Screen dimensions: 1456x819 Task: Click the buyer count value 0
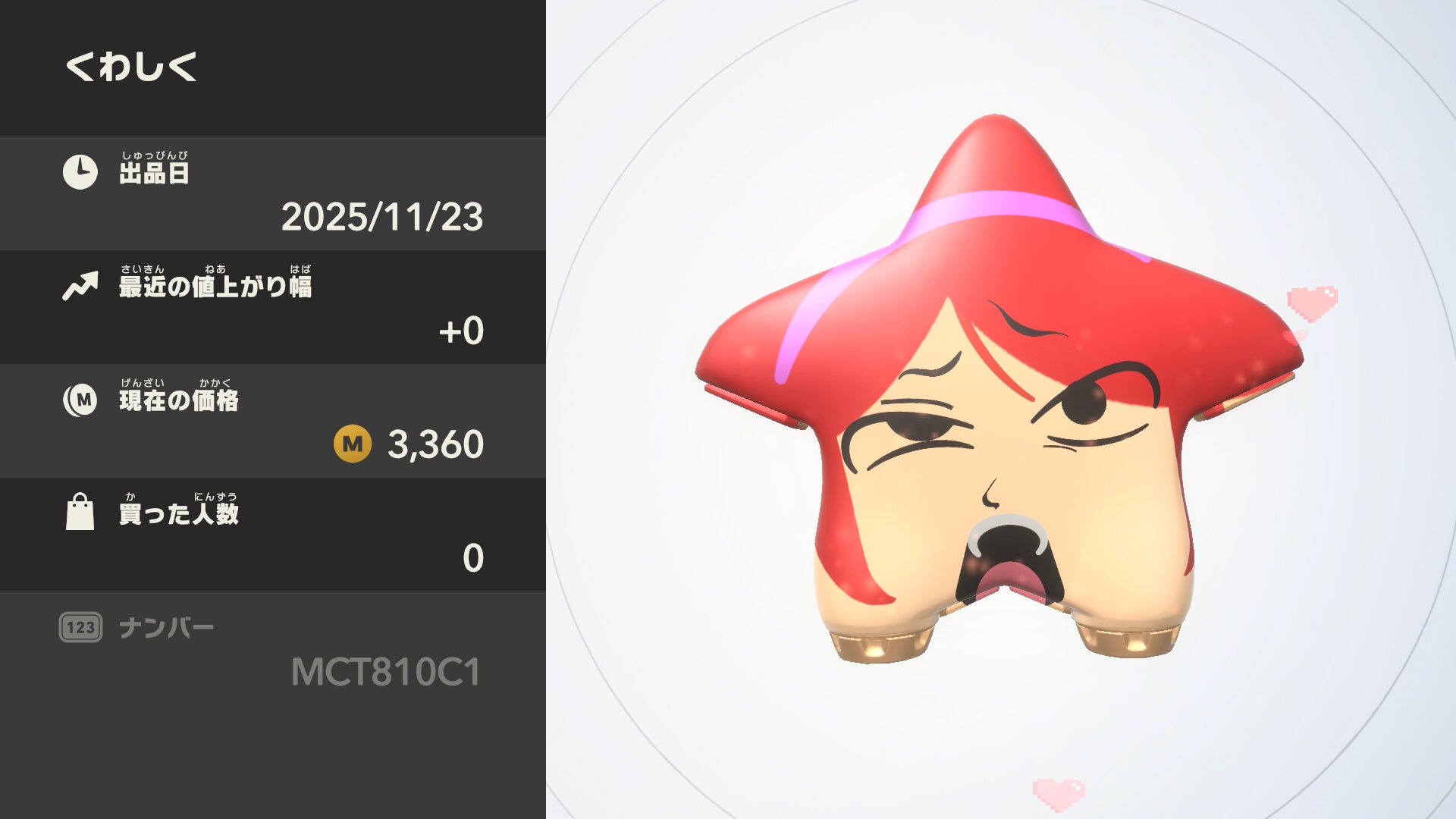pos(473,558)
